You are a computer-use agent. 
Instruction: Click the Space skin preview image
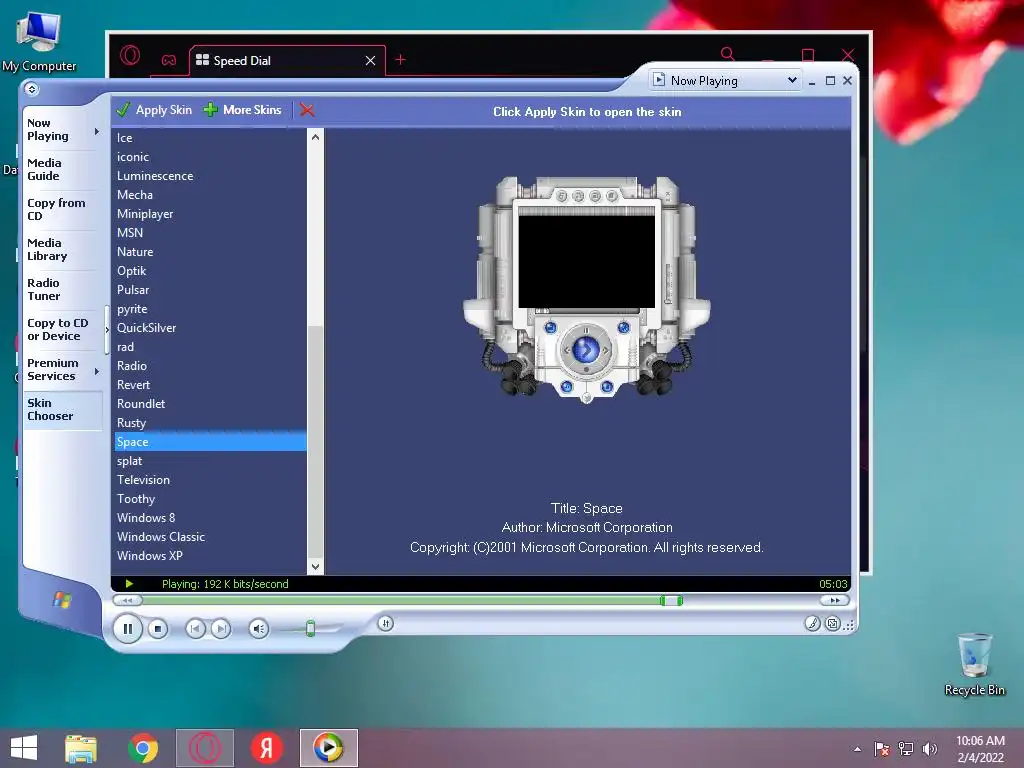[586, 289]
